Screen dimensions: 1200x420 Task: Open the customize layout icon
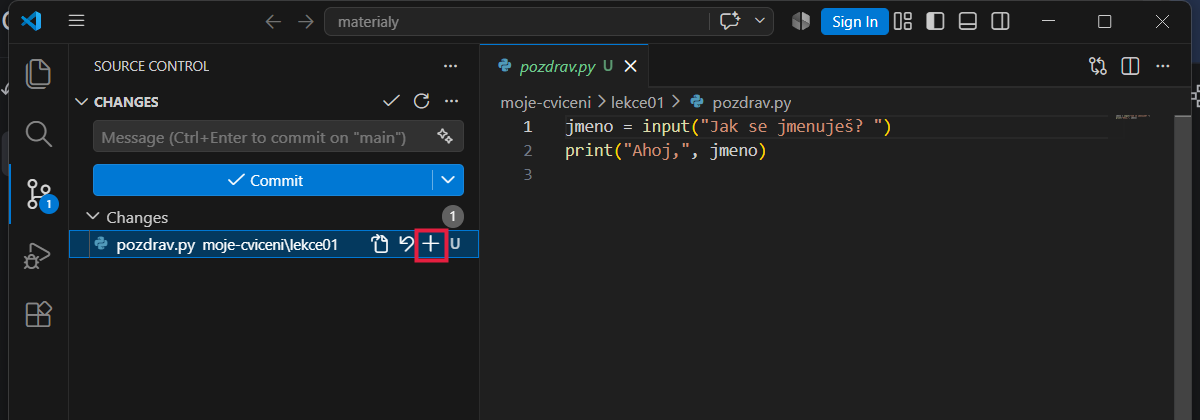pos(903,21)
